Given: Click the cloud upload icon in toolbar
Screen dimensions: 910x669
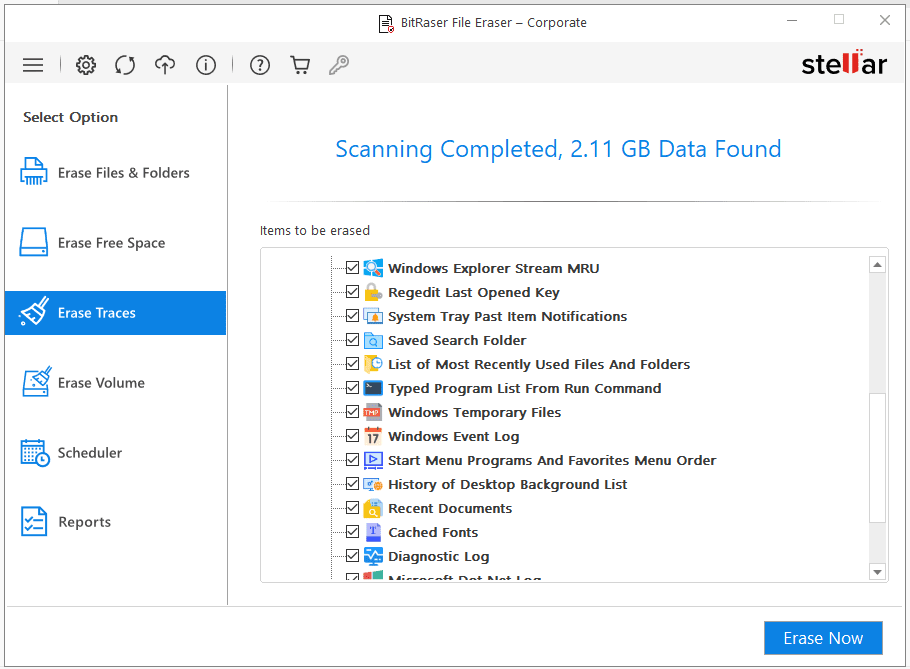Looking at the screenshot, I should tap(165, 64).
